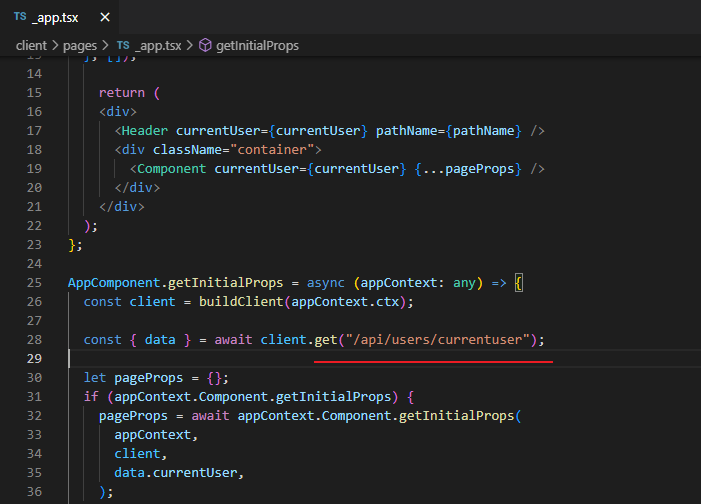Open the getInitialProps symbol breadcrumb
701x504 pixels.
point(257,45)
